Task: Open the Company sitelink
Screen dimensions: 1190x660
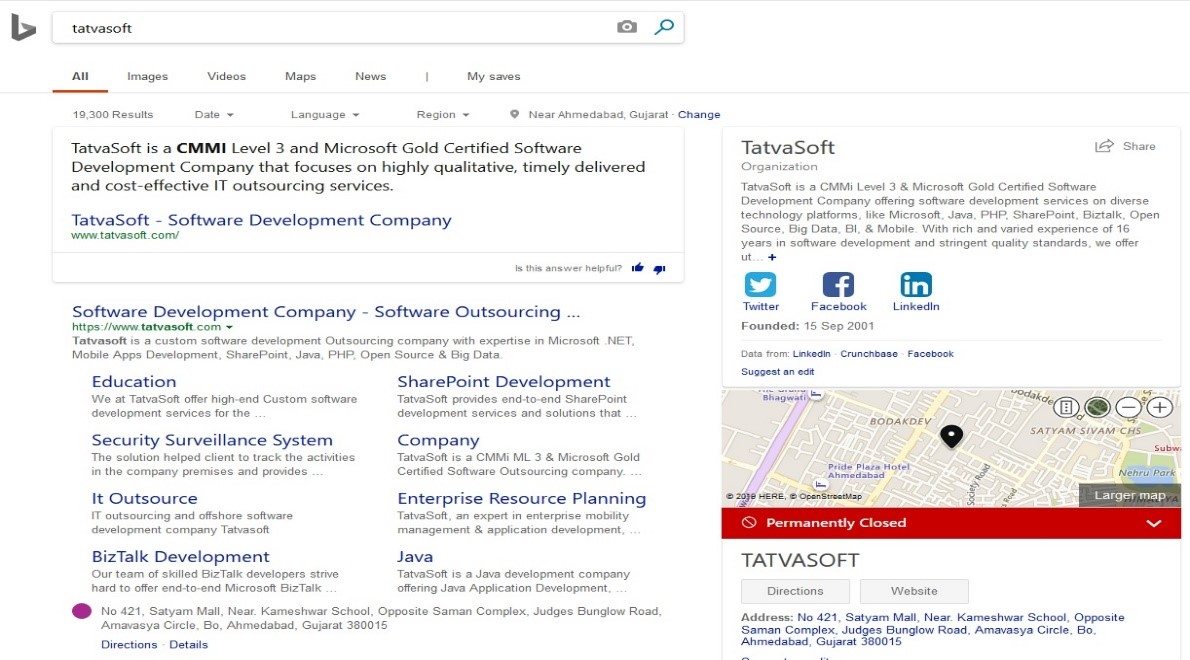Action: click(x=438, y=440)
